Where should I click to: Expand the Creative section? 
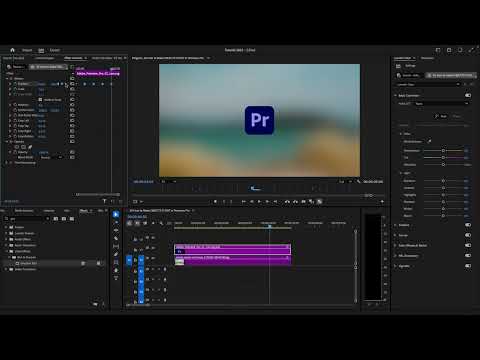[396, 225]
